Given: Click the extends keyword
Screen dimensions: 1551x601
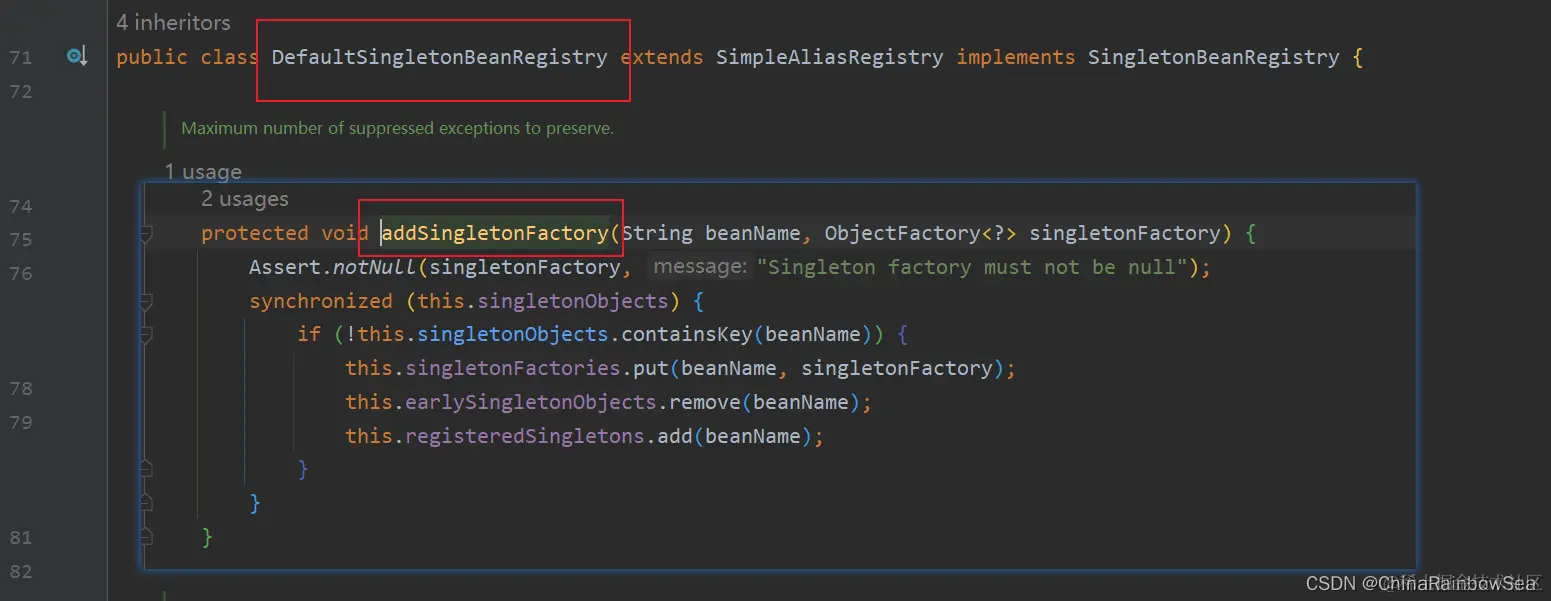Looking at the screenshot, I should click(662, 57).
